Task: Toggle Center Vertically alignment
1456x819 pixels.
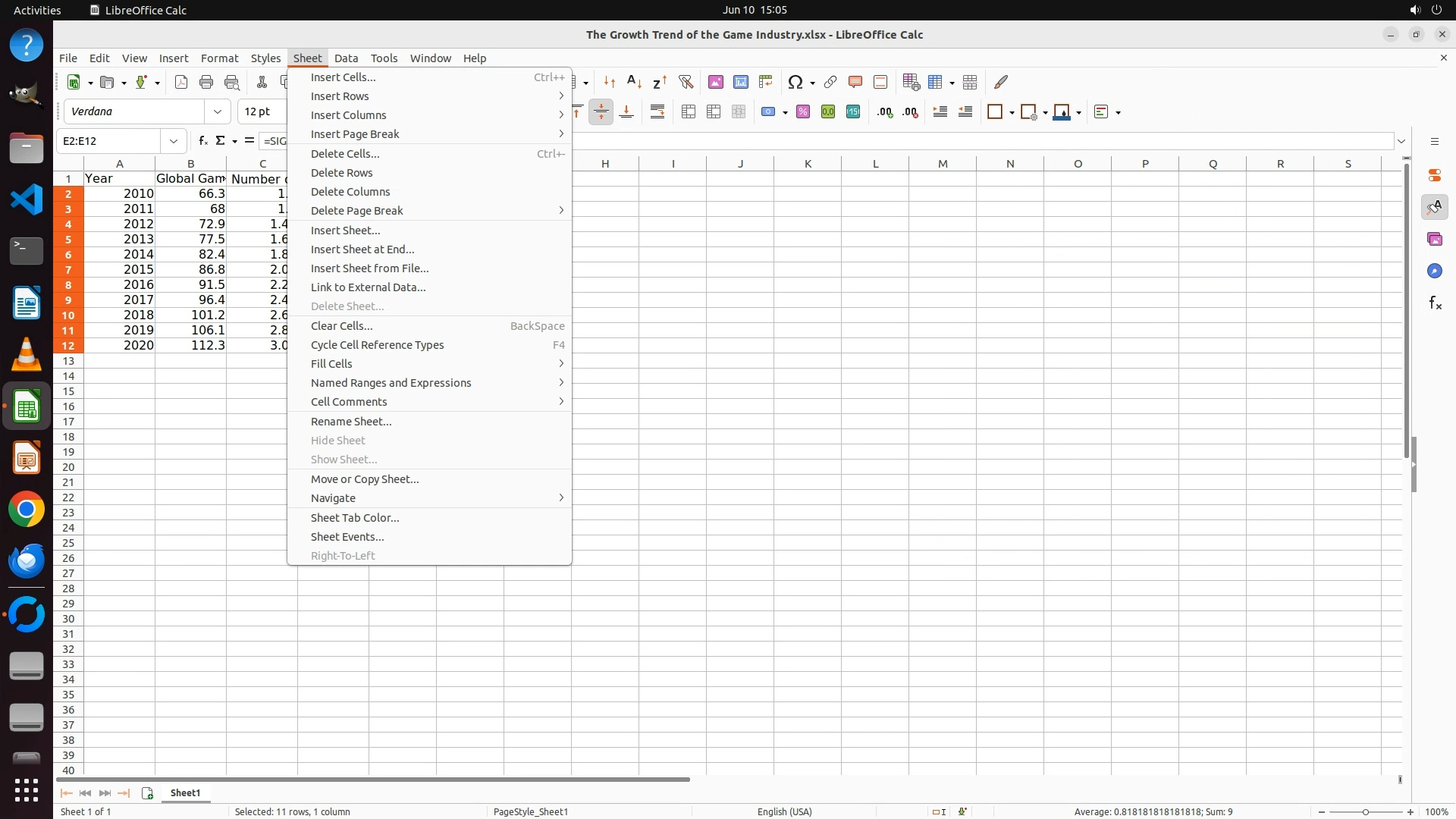Action: pos(601,112)
